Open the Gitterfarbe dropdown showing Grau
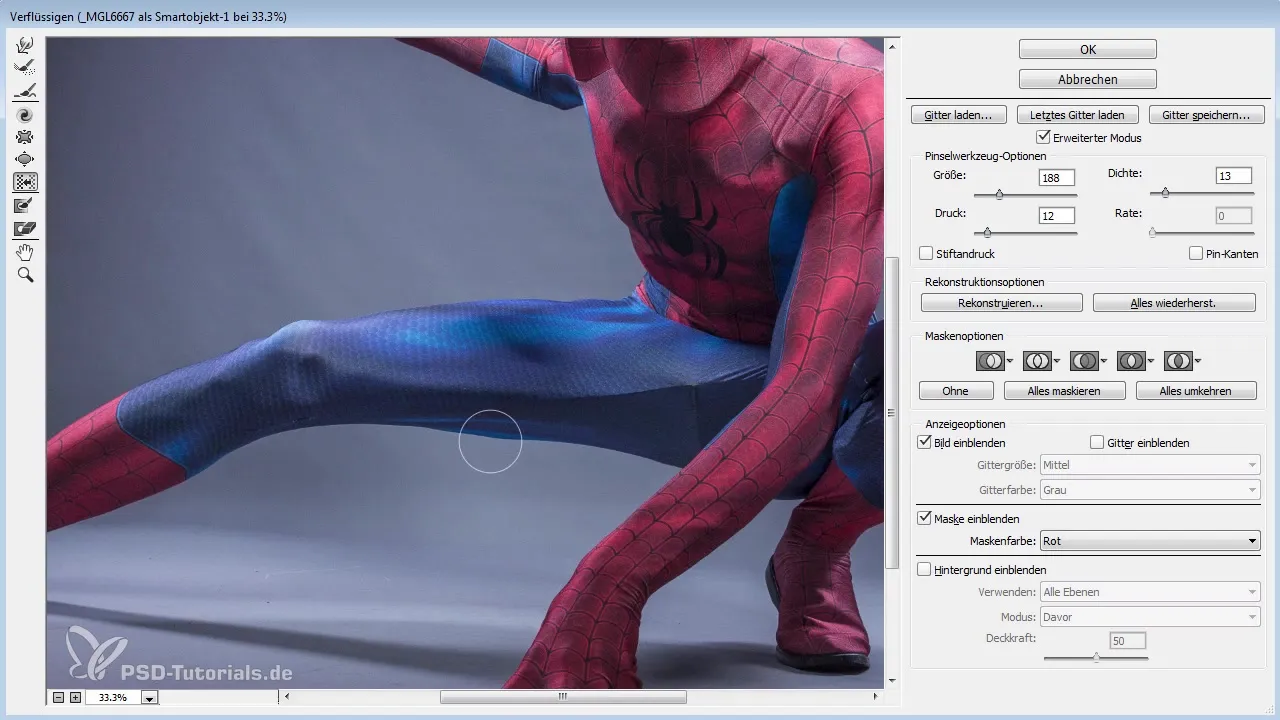 point(1149,490)
